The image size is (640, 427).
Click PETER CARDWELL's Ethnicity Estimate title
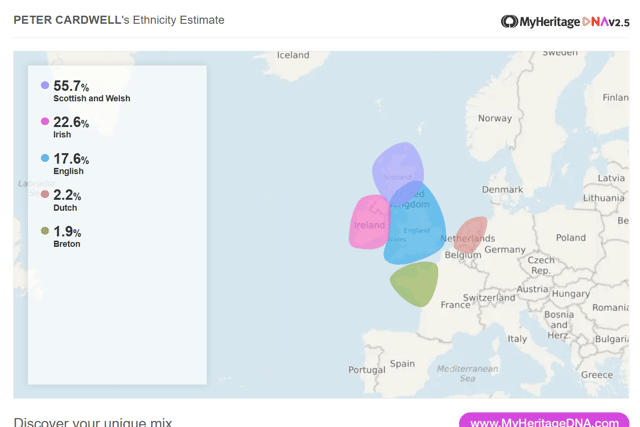[119, 20]
